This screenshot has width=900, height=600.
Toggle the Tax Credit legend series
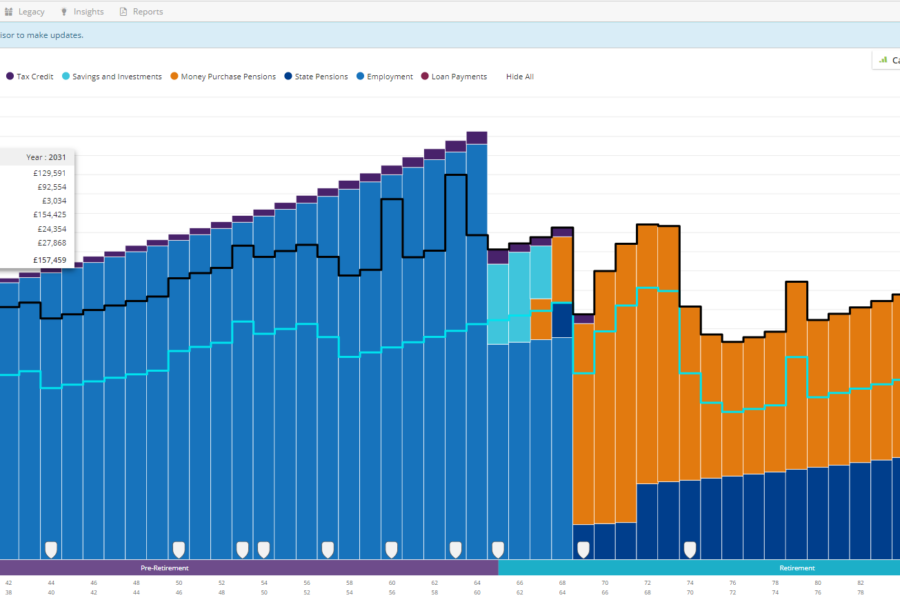click(34, 77)
